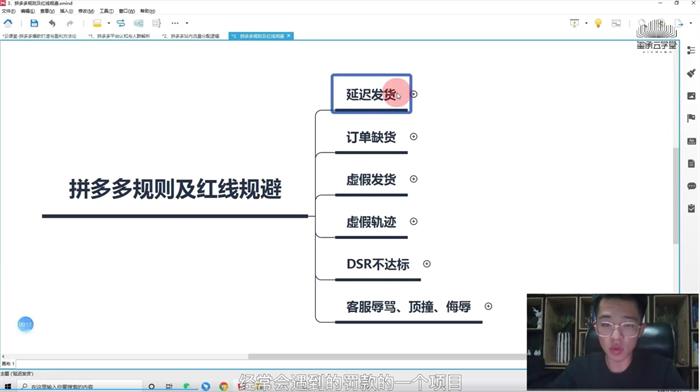Select the 虚假发货 topic
This screenshot has height=392, width=700.
[371, 179]
